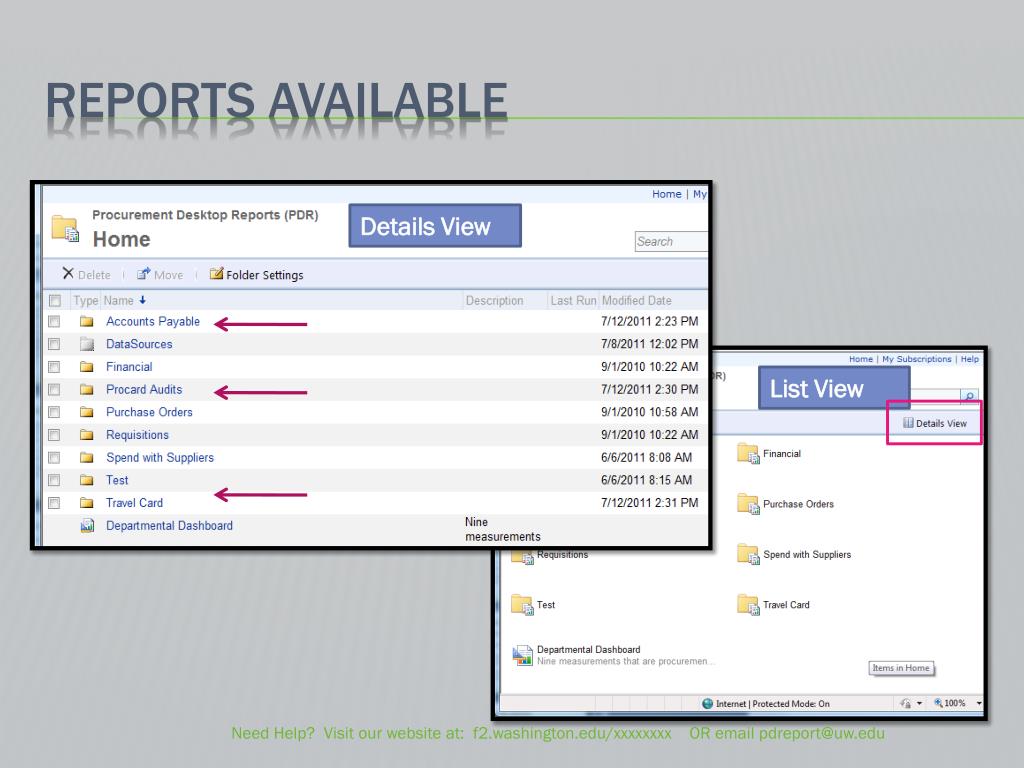The height and width of the screenshot is (768, 1024).
Task: Click the "Procurement Desktop Reports (PDR)" title text
Action: point(205,215)
